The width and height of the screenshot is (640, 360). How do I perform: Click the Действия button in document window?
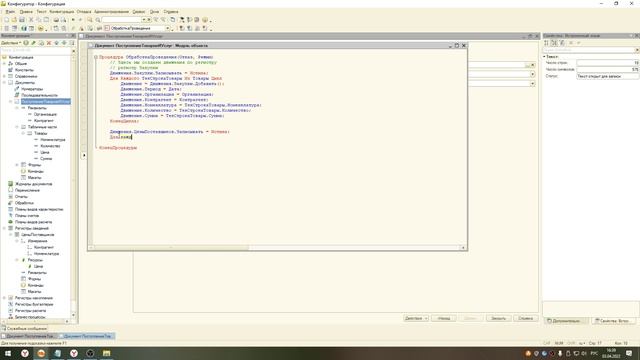pos(416,318)
